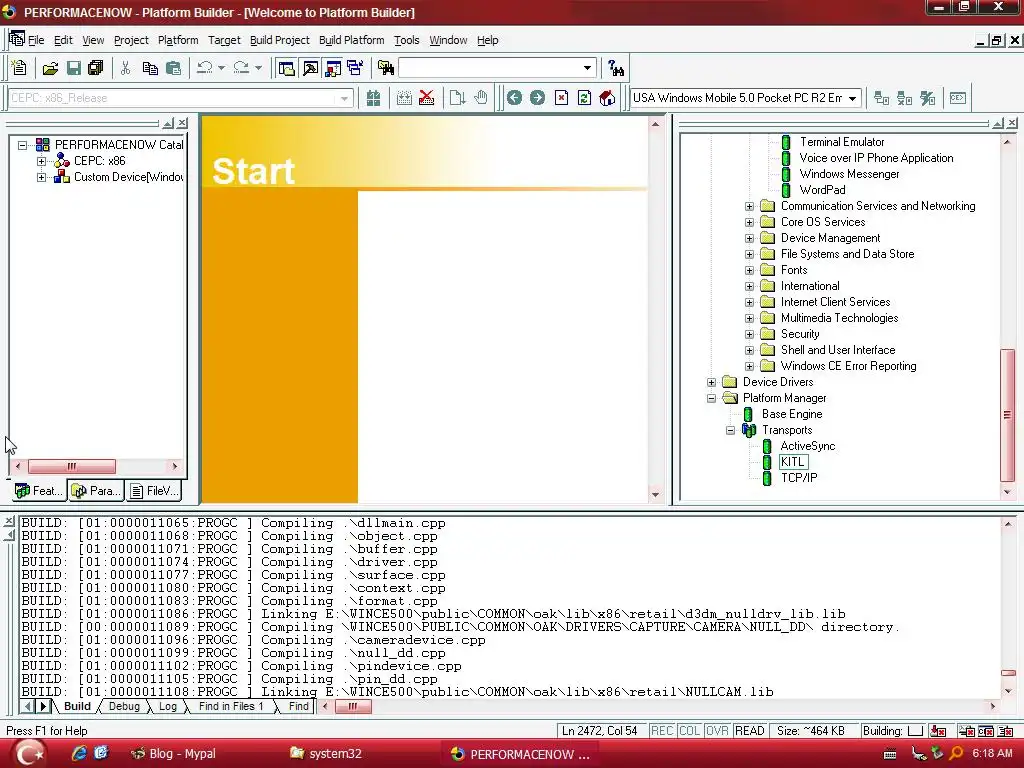Toggle the Output window hammer icon
The image size is (1024, 768).
click(310, 68)
